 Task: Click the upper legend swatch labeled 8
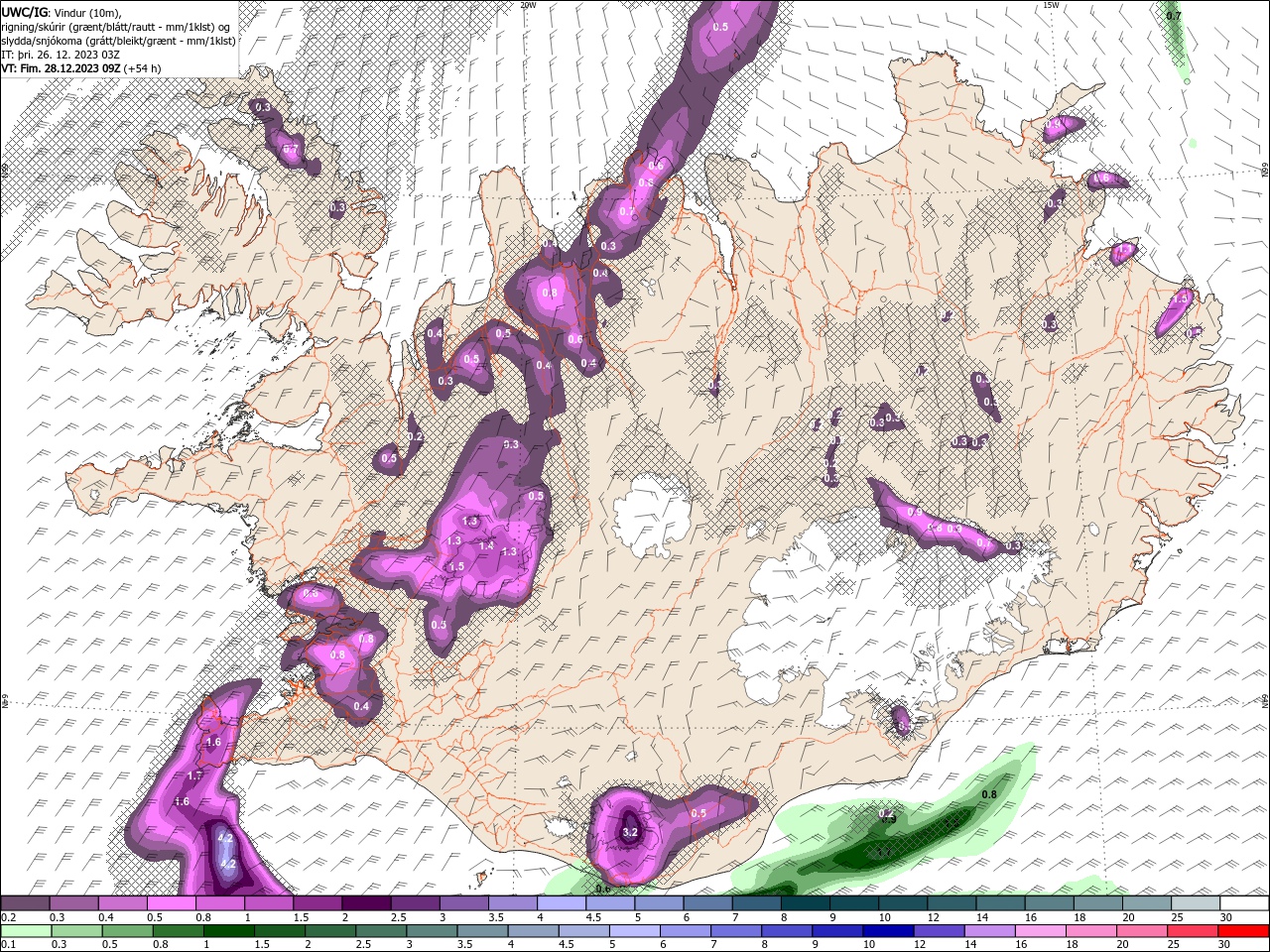(805, 903)
